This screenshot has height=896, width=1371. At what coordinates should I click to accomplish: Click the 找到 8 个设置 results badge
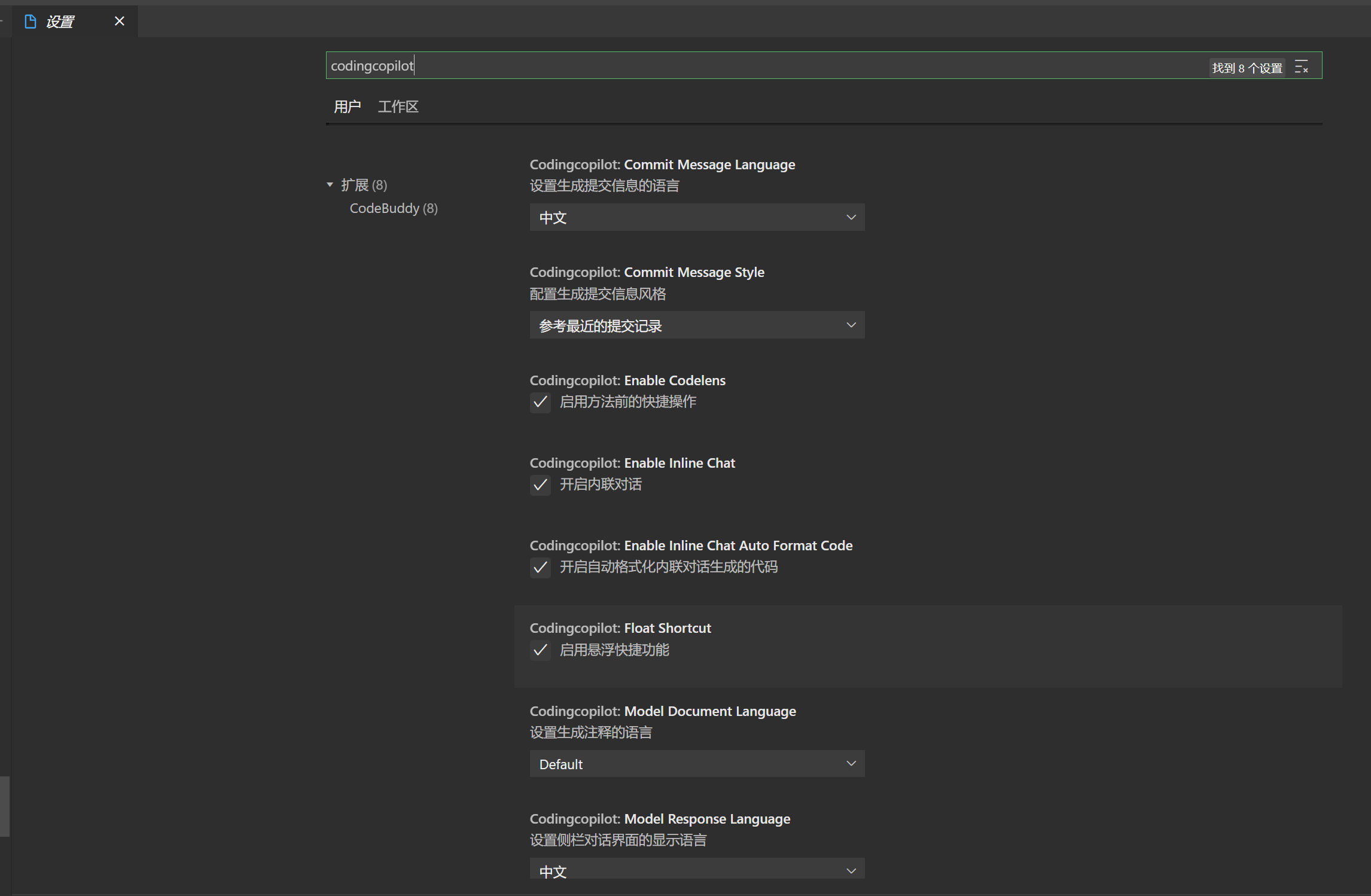tap(1247, 68)
